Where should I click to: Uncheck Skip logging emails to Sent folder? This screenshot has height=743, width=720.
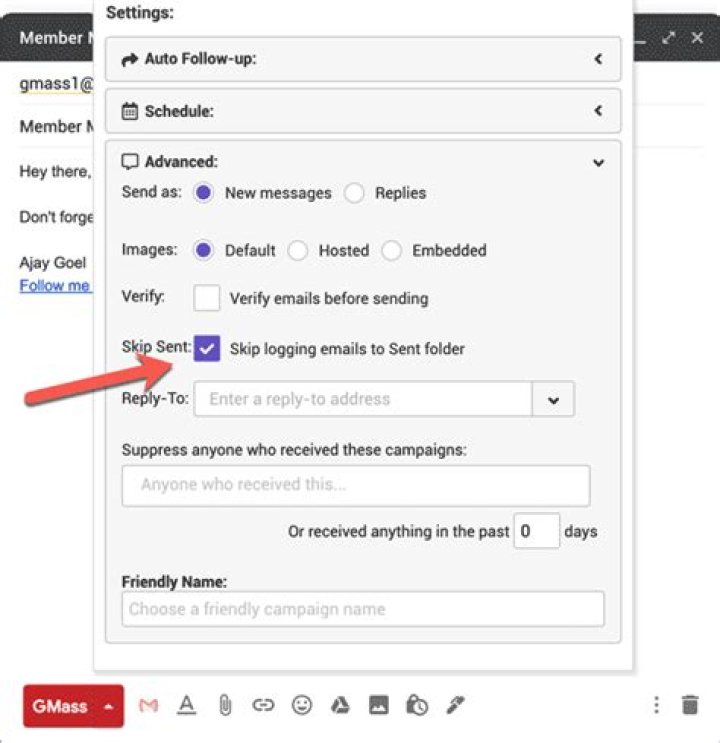click(x=208, y=349)
